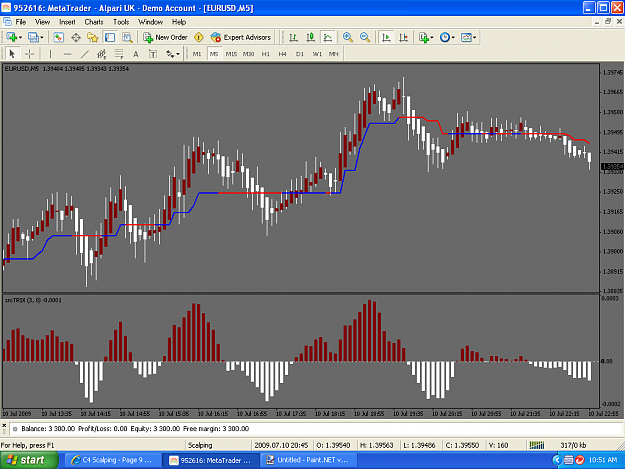This screenshot has width=625, height=469.
Task: Select the arrows objects icon
Action: 170,54
